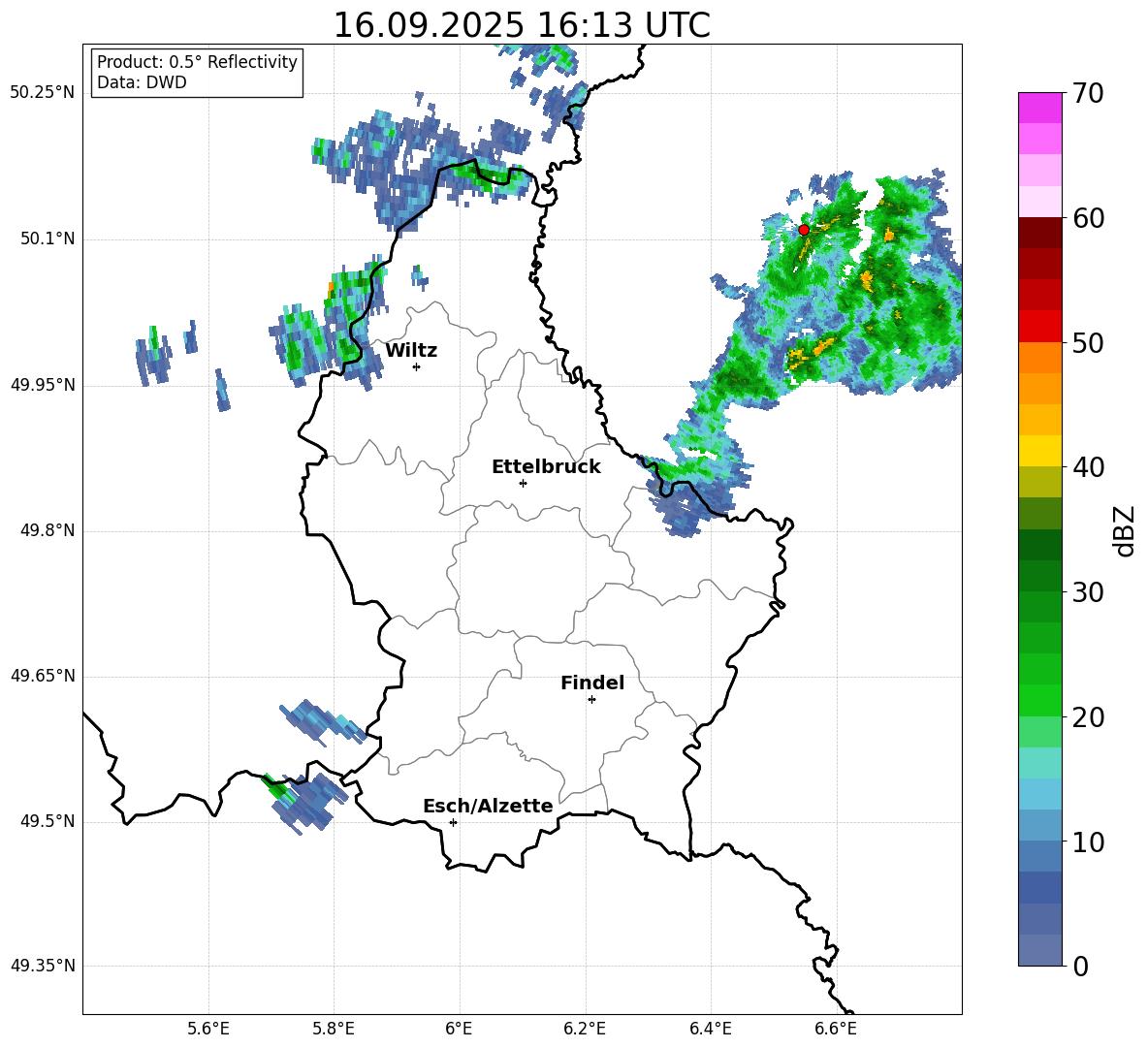This screenshot has height=1048, width=1148.
Task: Click the red radar site marker dot
Action: (803, 230)
